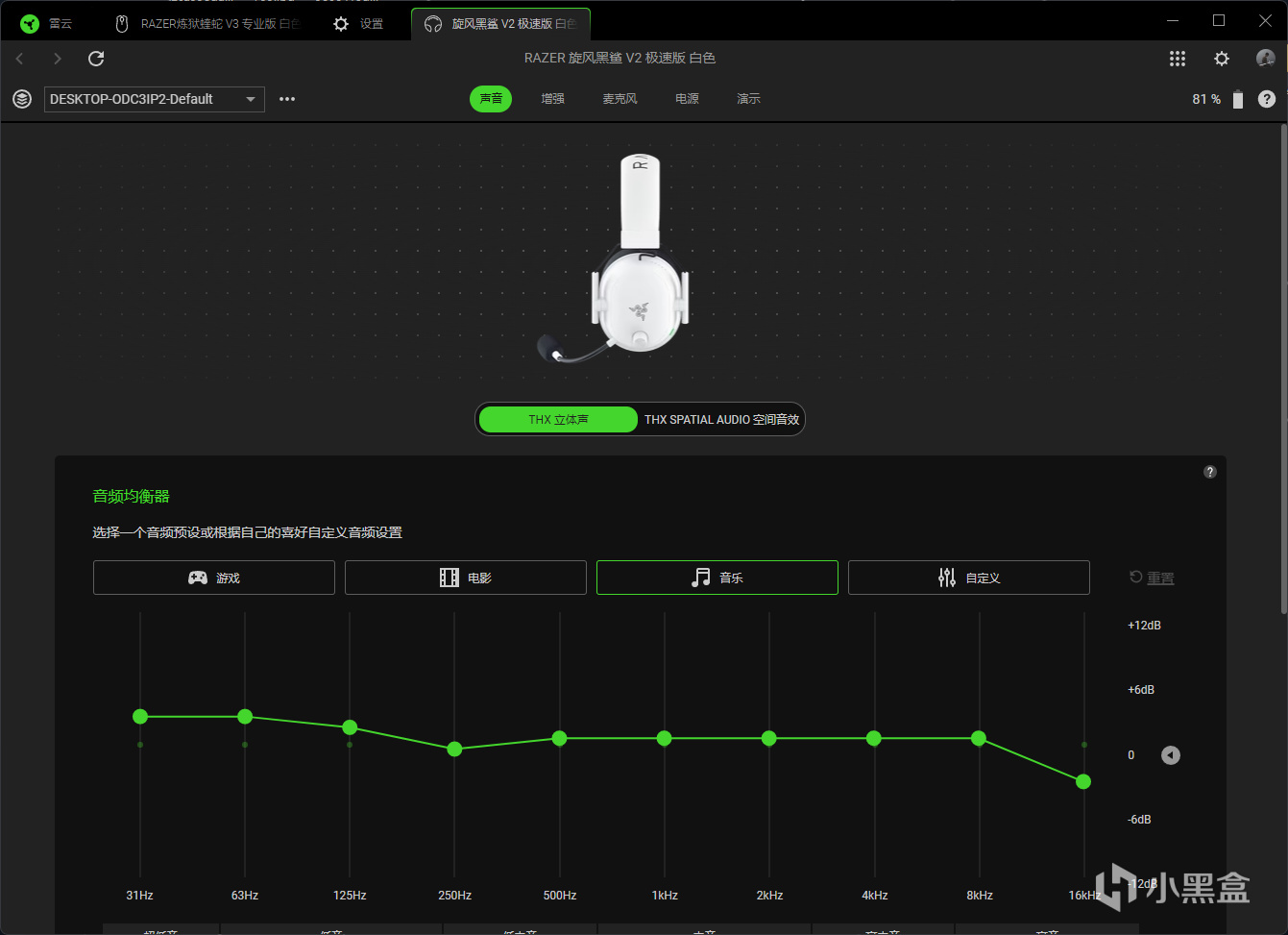Click the 31Hz equalizer band handle
This screenshot has width=1288, height=935.
(140, 717)
